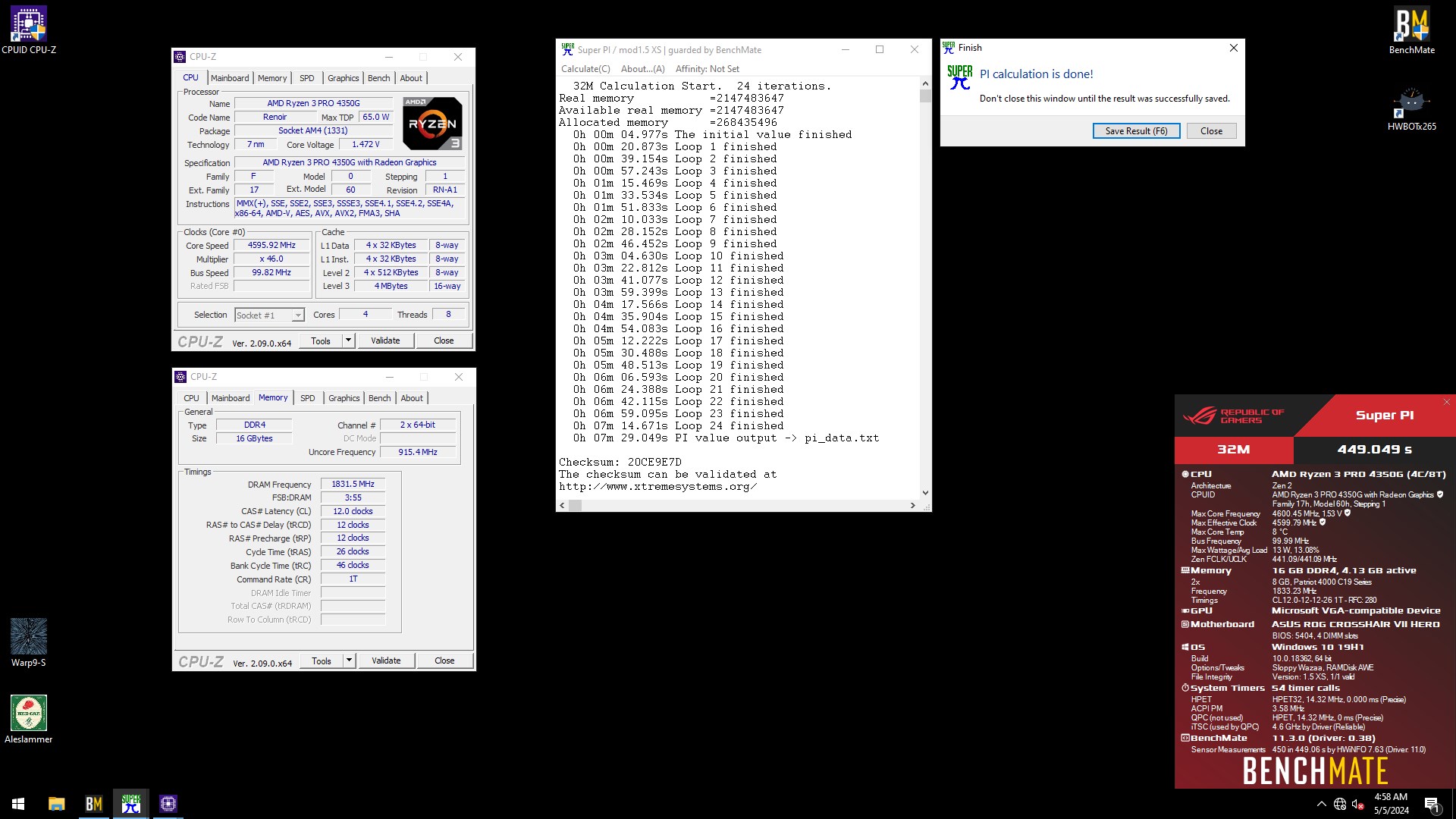Image resolution: width=1456 pixels, height=819 pixels.
Task: Click the ROG Republic of Gamers logo
Action: 1233,416
